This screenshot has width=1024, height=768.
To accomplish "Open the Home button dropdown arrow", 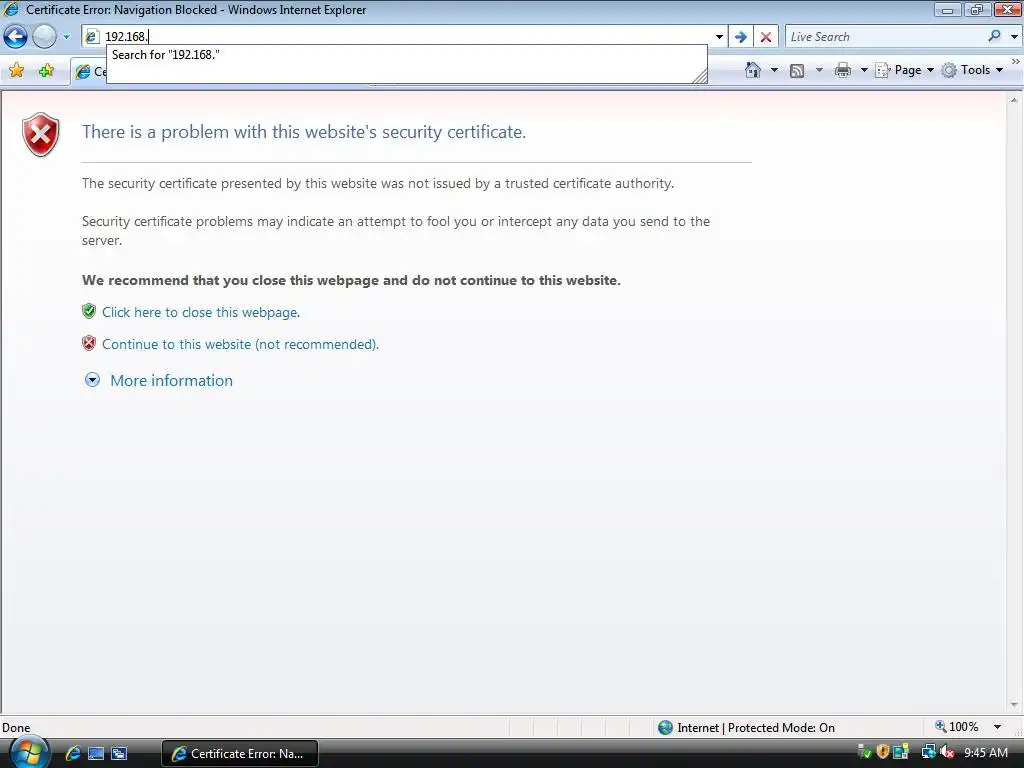I will (x=775, y=70).
